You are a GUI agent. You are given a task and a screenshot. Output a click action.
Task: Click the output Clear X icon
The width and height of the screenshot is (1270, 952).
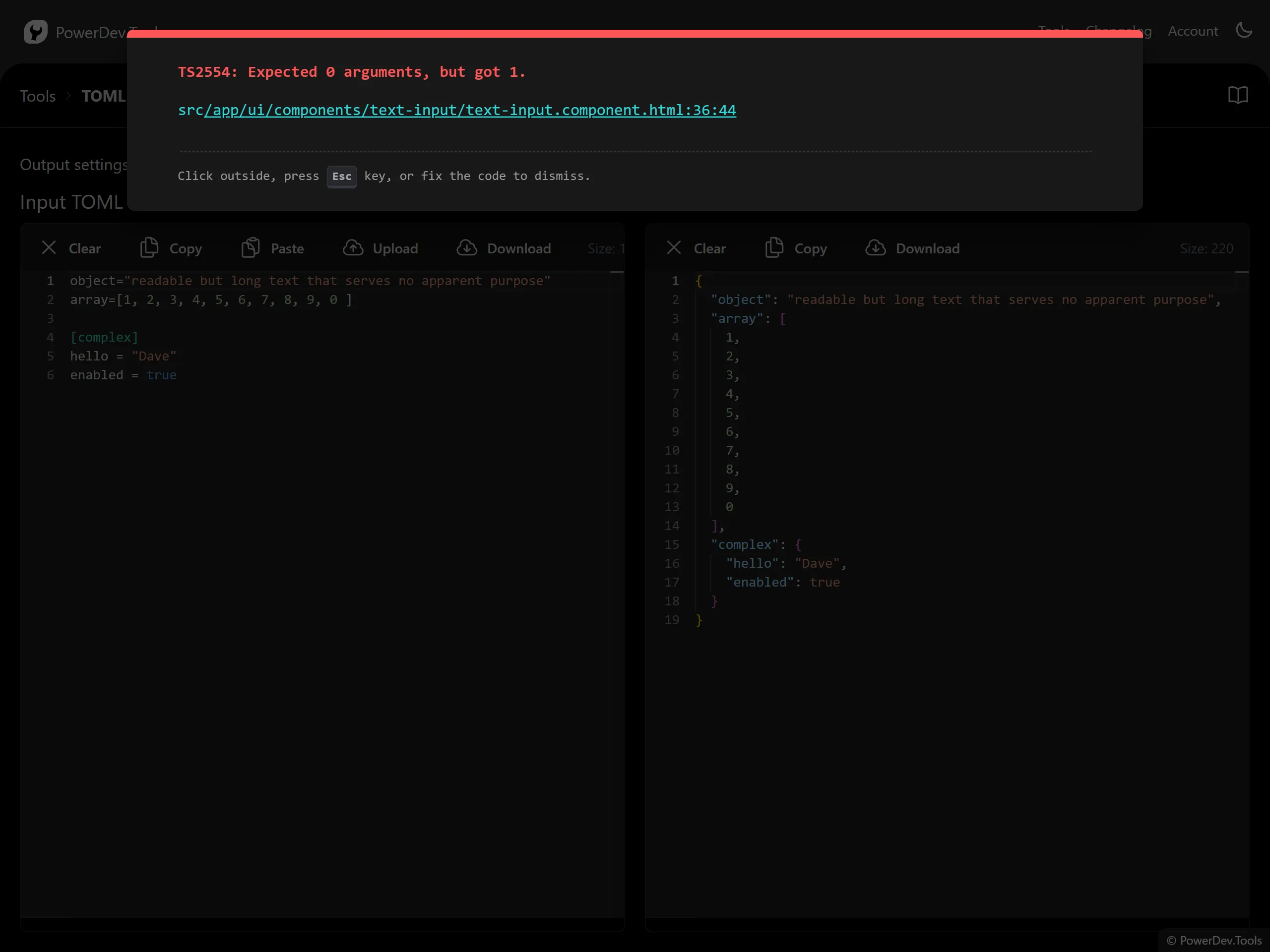(674, 248)
